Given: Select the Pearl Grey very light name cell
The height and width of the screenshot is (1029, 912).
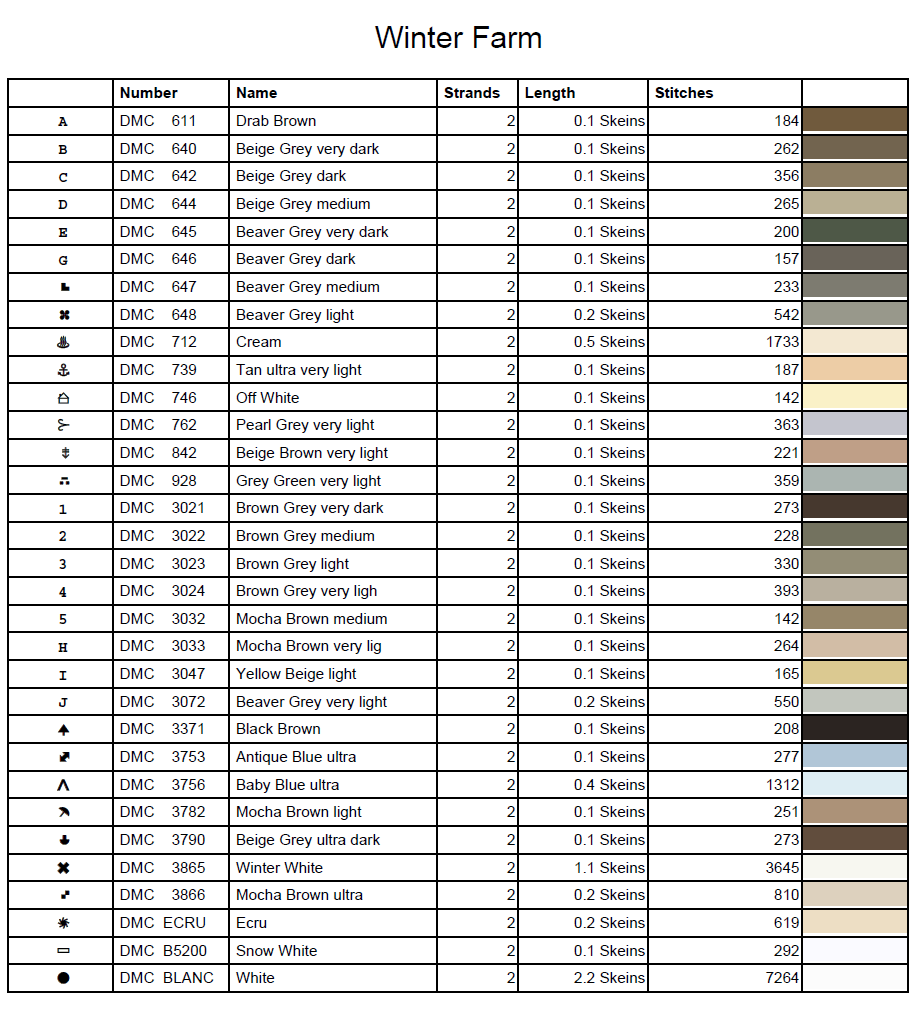Looking at the screenshot, I should tap(305, 425).
